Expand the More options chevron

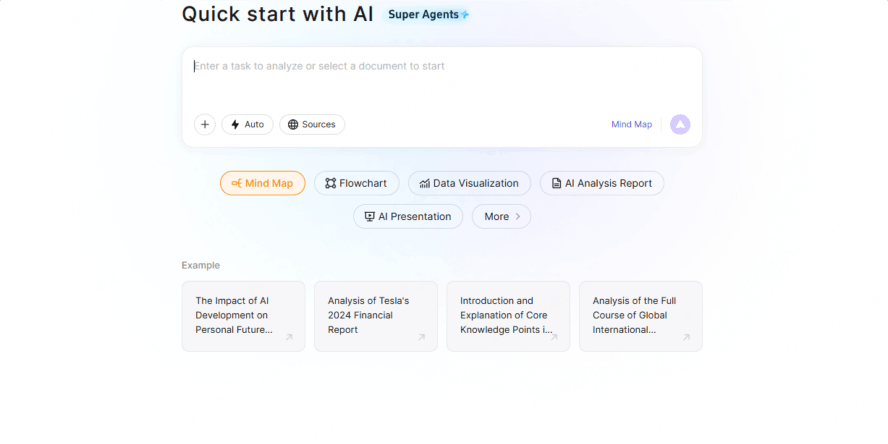coord(501,216)
